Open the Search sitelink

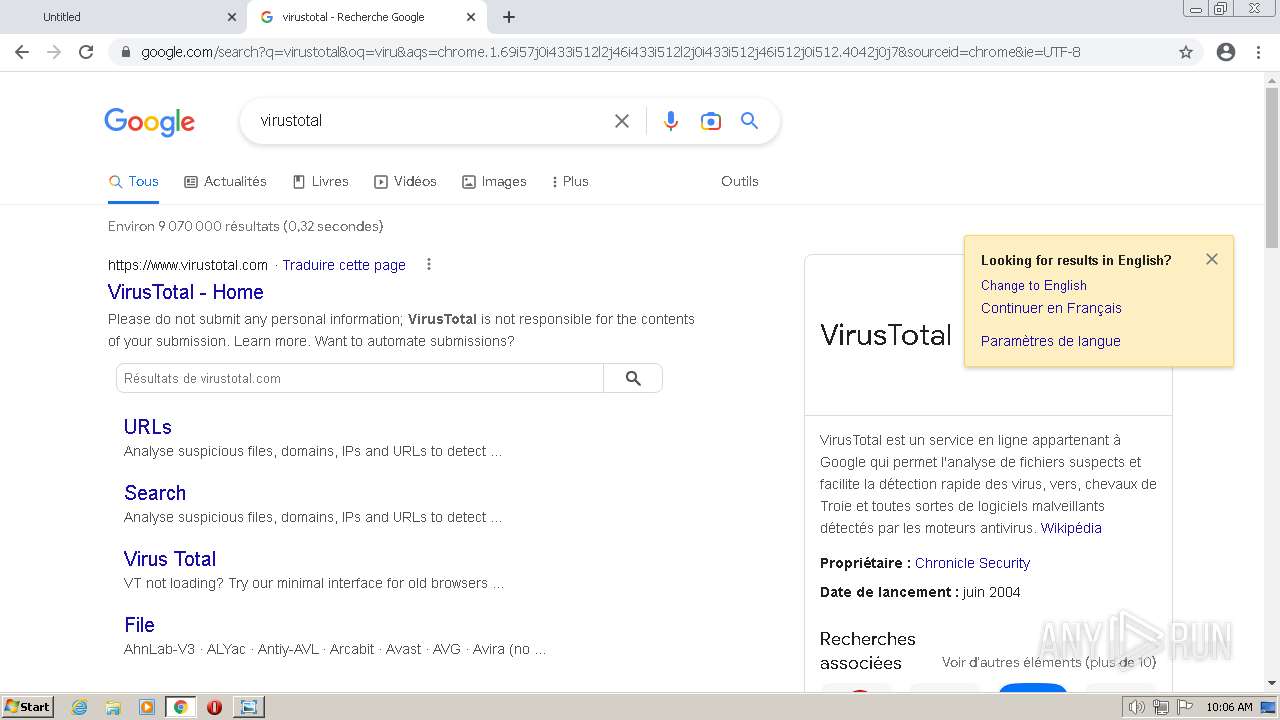point(155,493)
